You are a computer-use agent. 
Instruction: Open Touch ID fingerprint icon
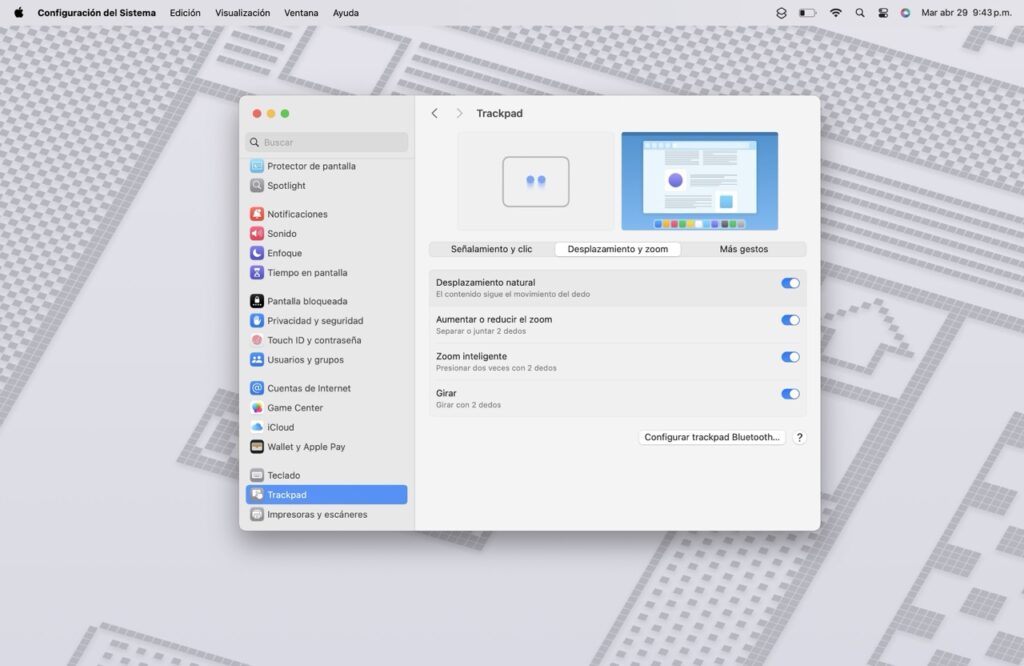[257, 340]
